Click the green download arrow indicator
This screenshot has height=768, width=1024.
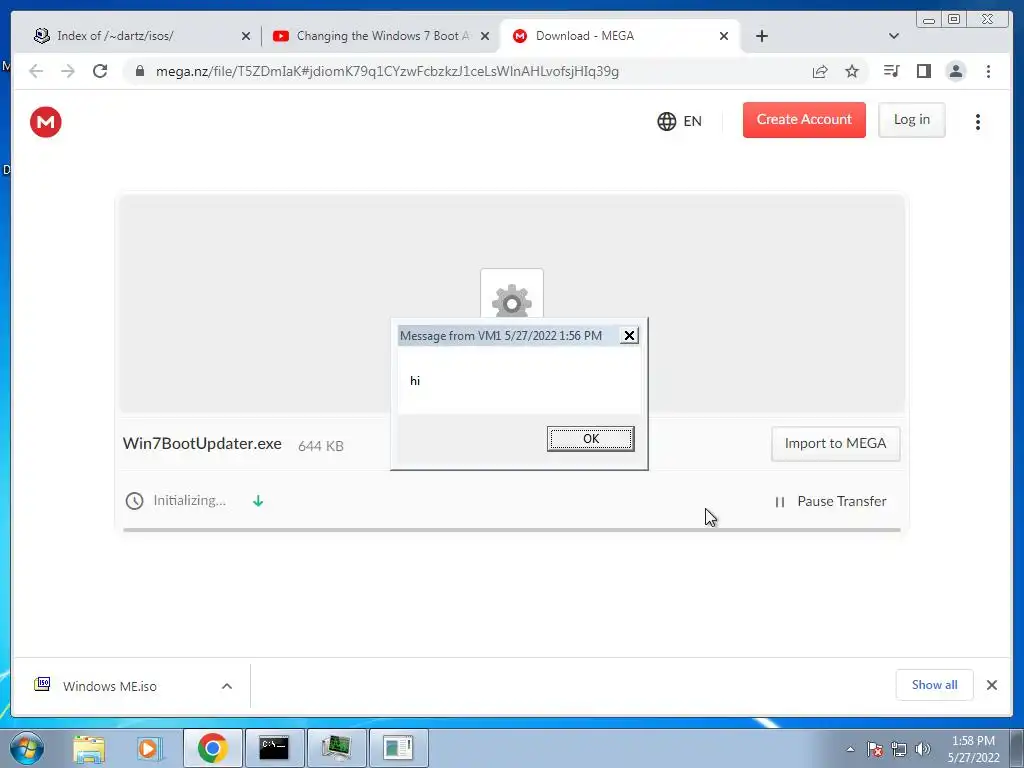(258, 501)
